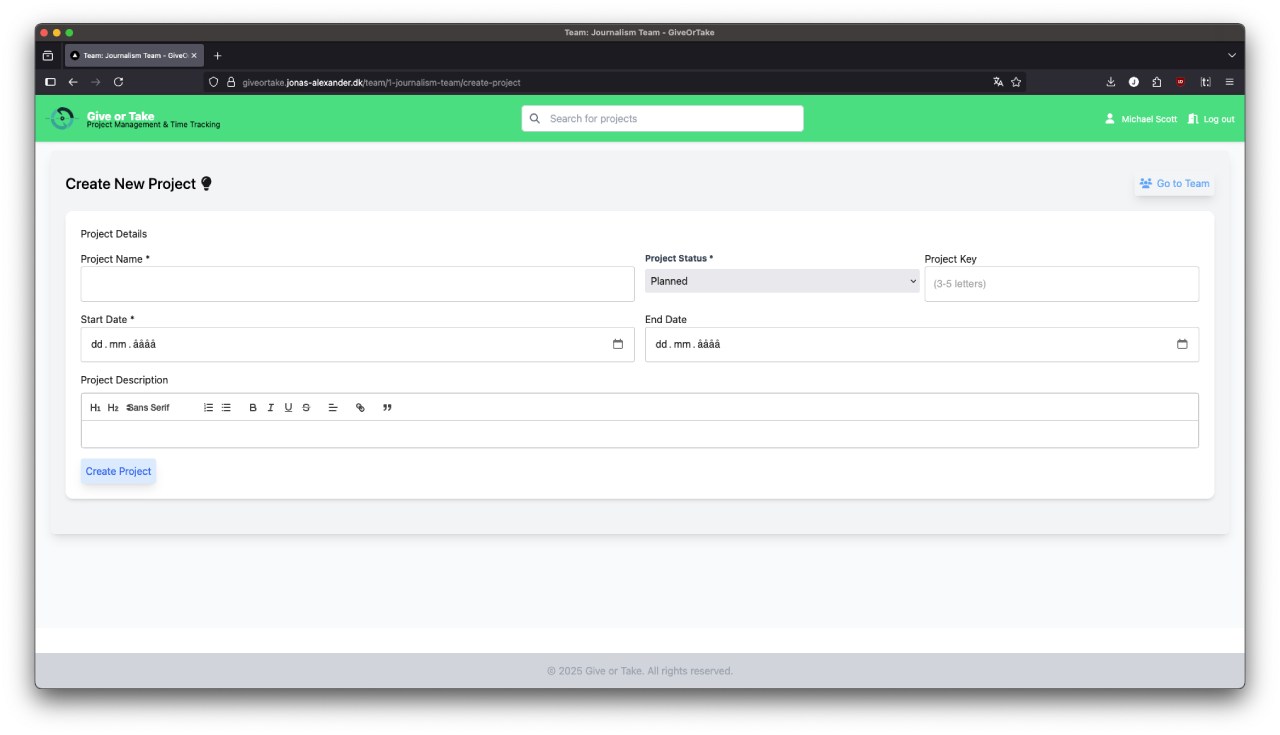Insert a bulleted list
The width and height of the screenshot is (1280, 735).
pos(226,408)
